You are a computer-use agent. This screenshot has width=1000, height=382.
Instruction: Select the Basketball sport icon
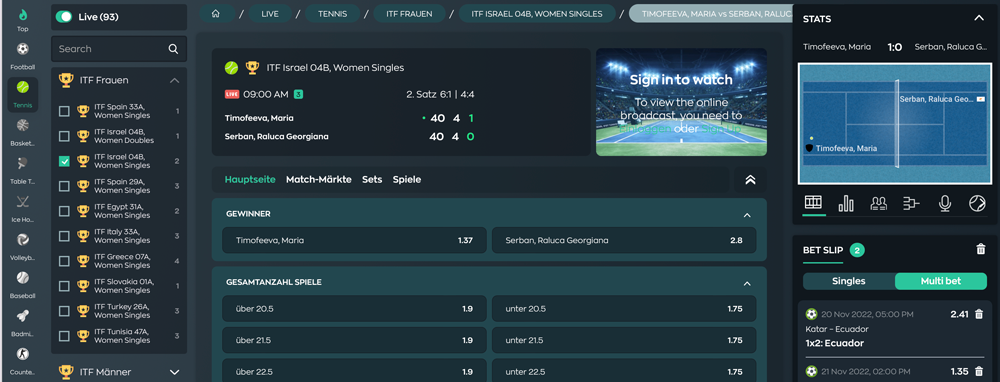tap(23, 125)
